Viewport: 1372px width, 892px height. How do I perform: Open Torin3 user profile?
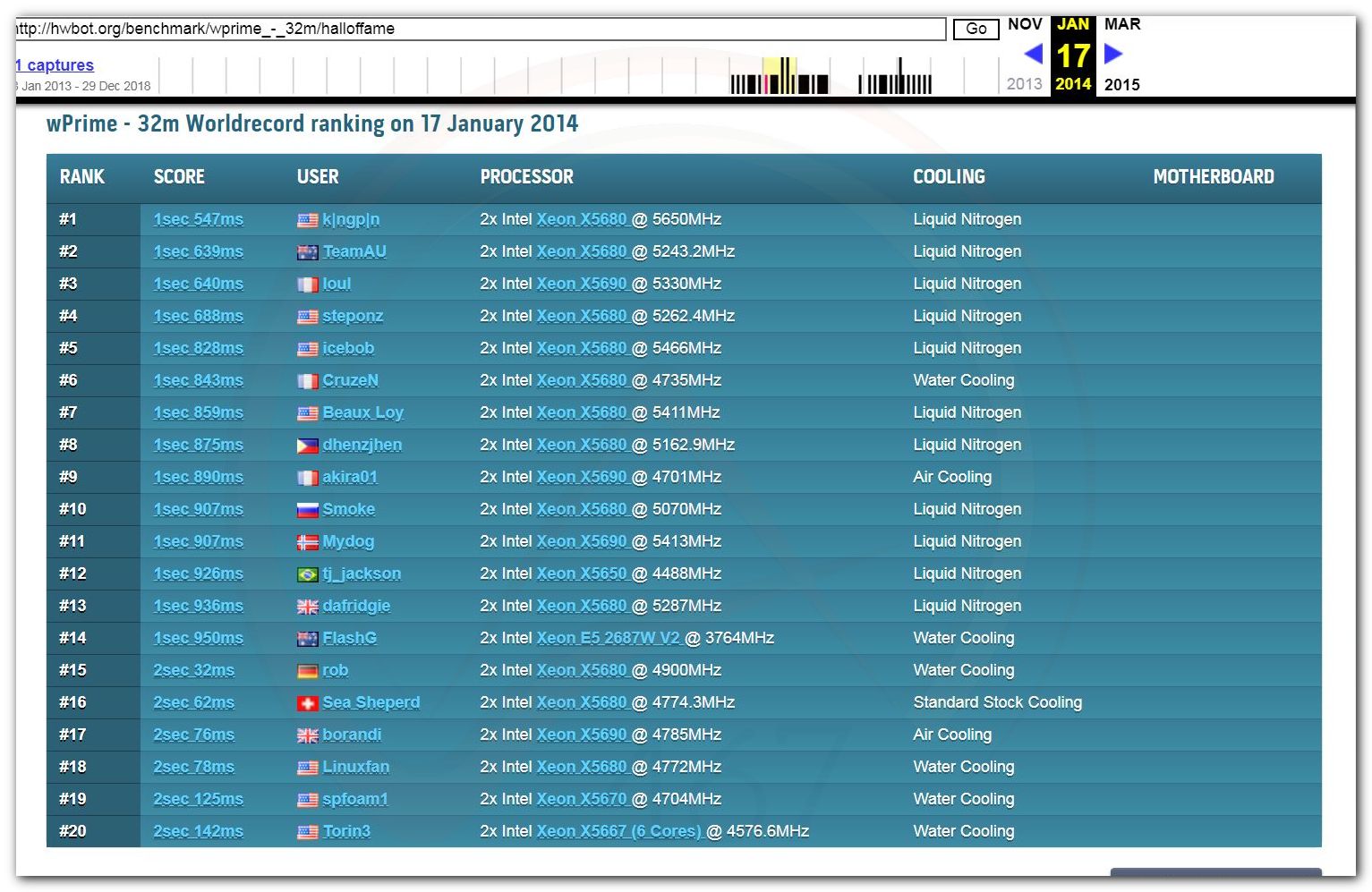coord(346,831)
